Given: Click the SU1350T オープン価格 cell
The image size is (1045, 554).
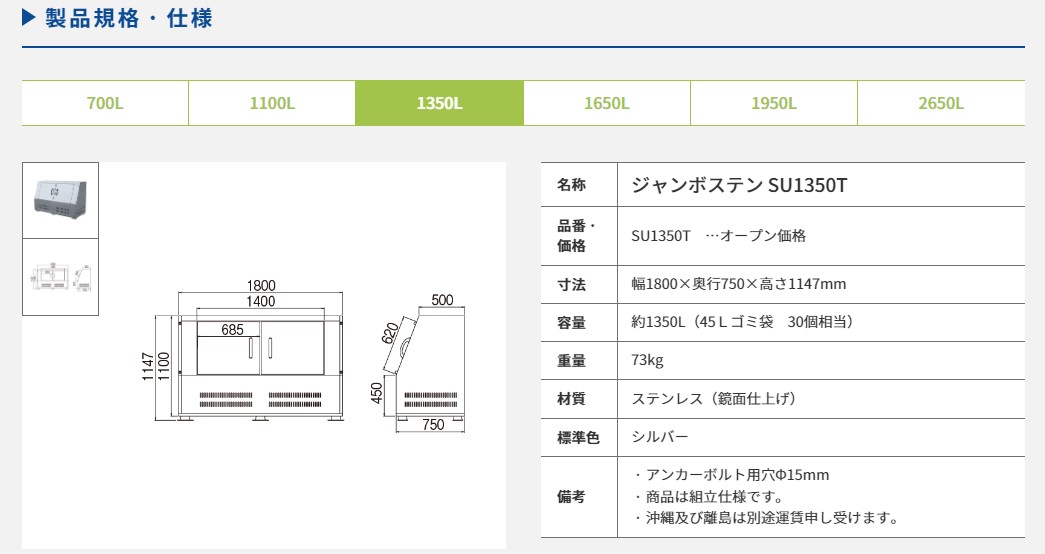Looking at the screenshot, I should pos(718,236).
